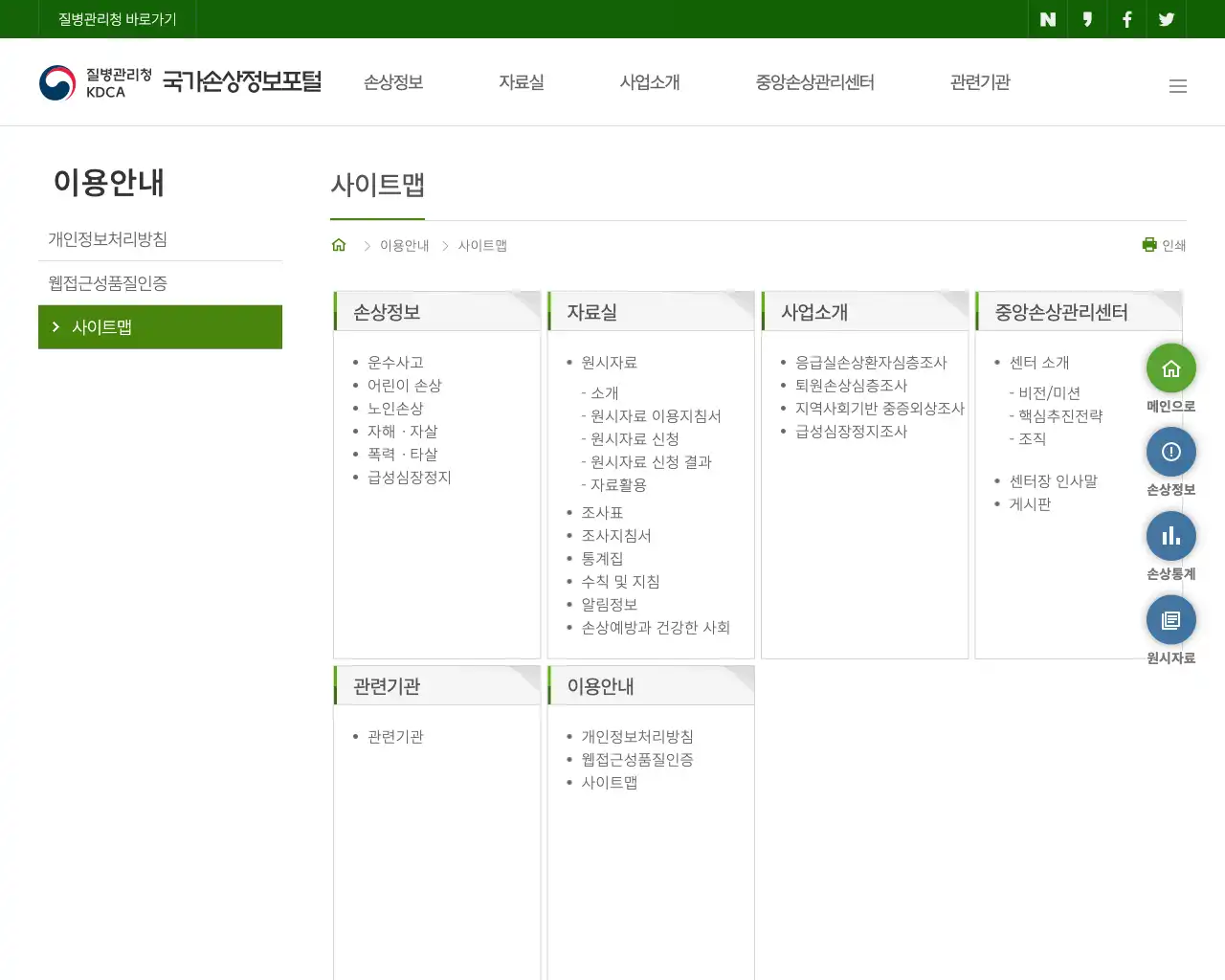Open 퇴원손상심층조사 link
1225x980 pixels.
(852, 386)
